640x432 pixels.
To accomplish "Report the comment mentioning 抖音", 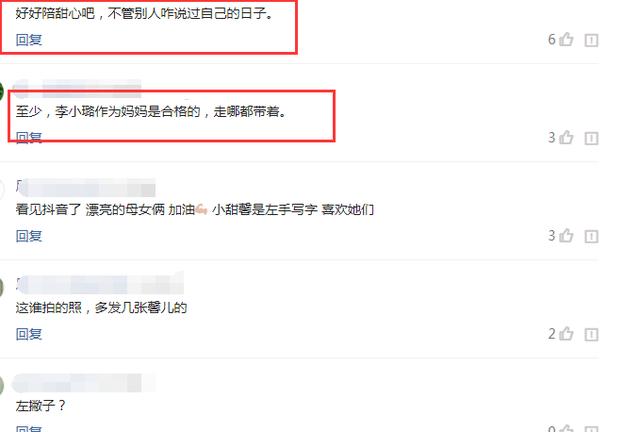I will [x=591, y=236].
